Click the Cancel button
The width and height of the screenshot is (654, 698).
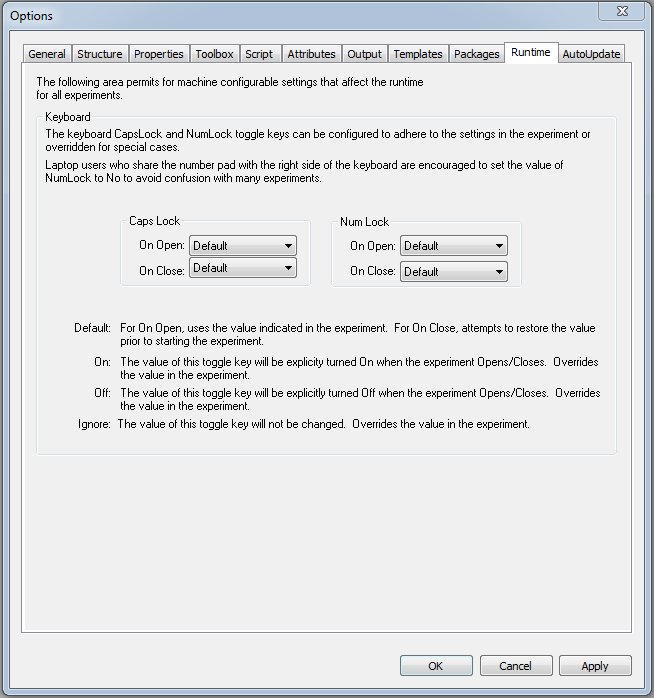pyautogui.click(x=516, y=666)
